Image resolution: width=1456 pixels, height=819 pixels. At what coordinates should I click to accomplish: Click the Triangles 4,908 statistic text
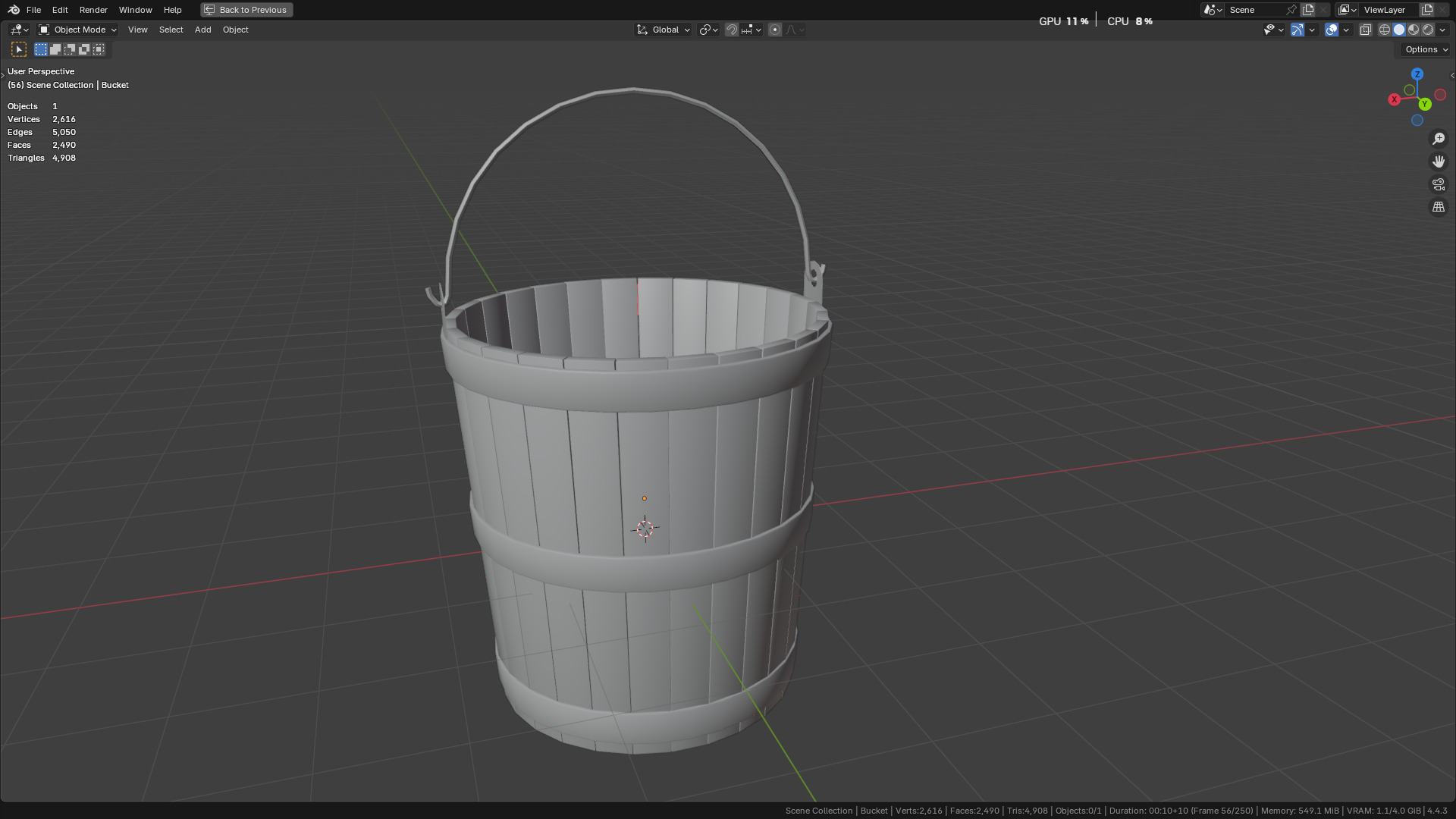pyautogui.click(x=42, y=158)
